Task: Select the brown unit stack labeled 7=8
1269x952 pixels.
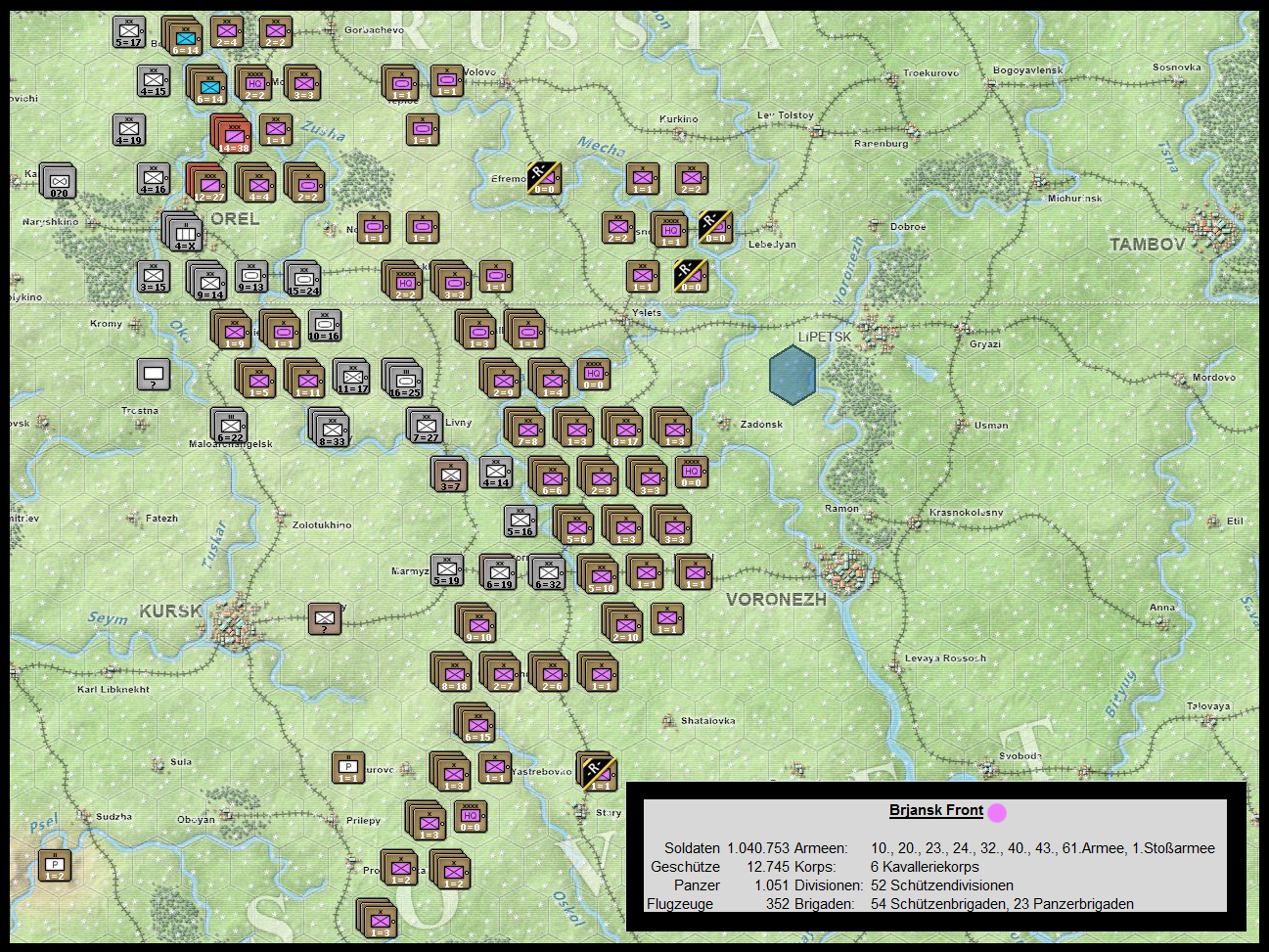Action: pyautogui.click(x=525, y=428)
